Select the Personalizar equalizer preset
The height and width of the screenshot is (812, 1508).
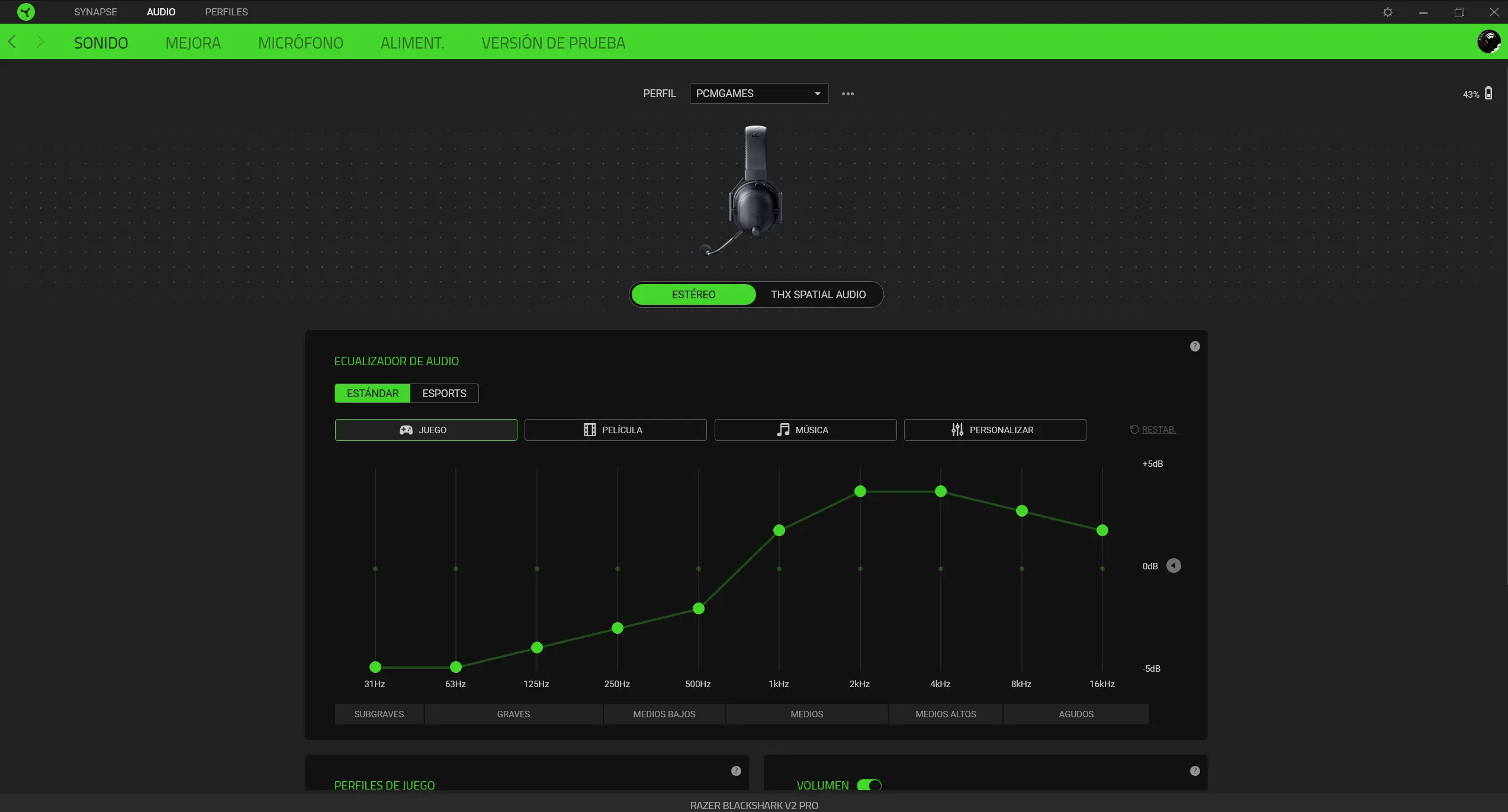(x=995, y=430)
